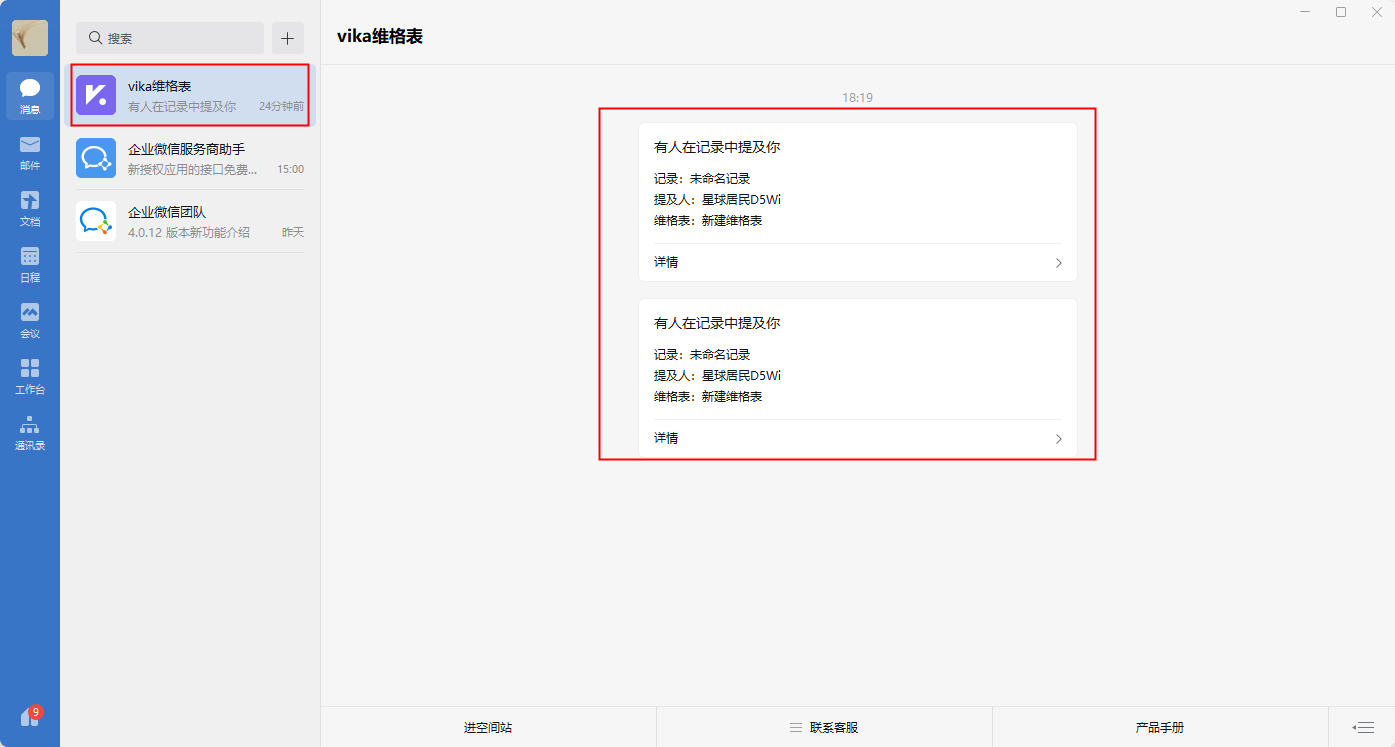Open the Documents (文档) sidebar icon
Screen dimensions: 1395x747
[x=30, y=208]
